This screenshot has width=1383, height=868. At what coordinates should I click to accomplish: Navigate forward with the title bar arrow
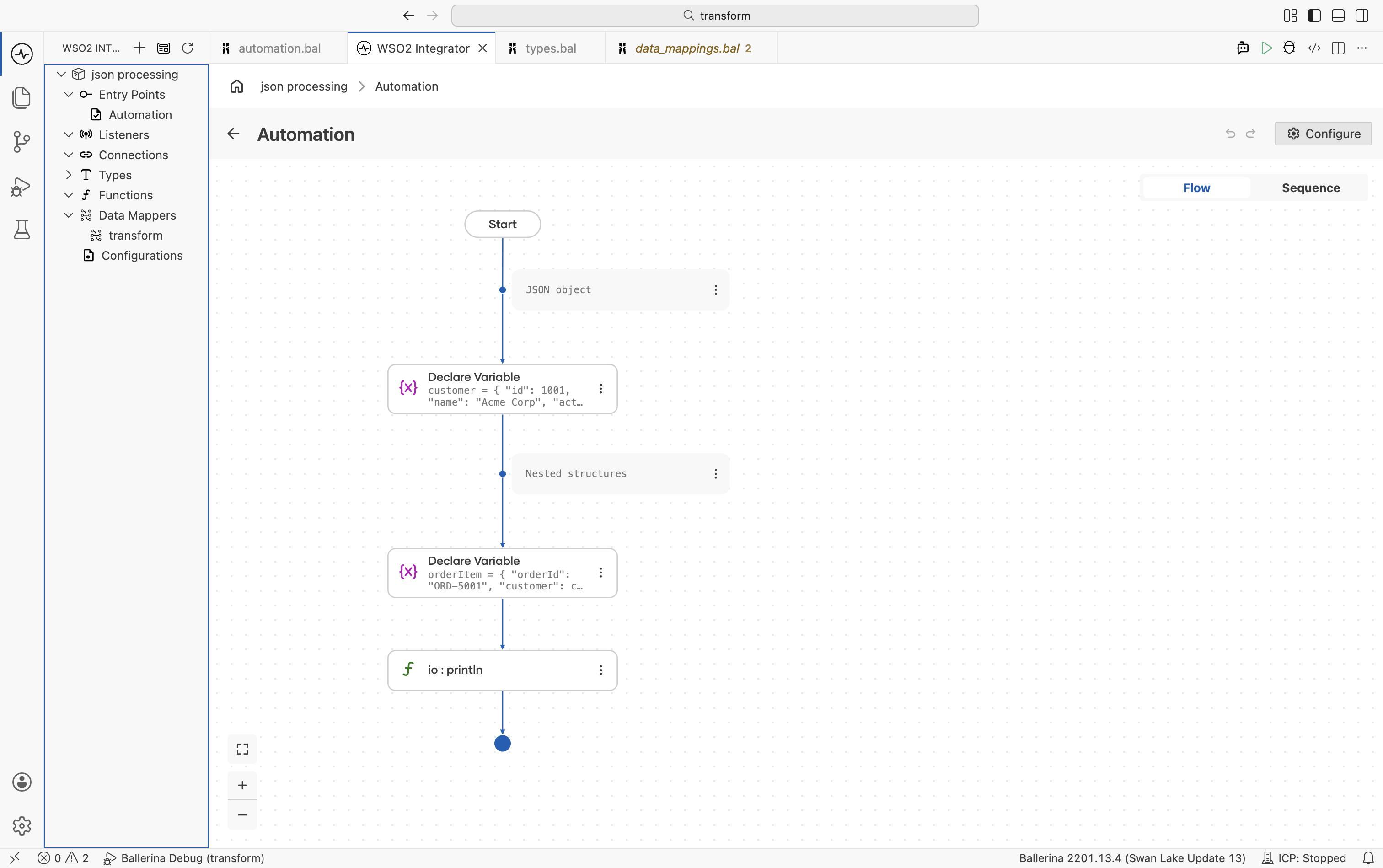click(433, 16)
